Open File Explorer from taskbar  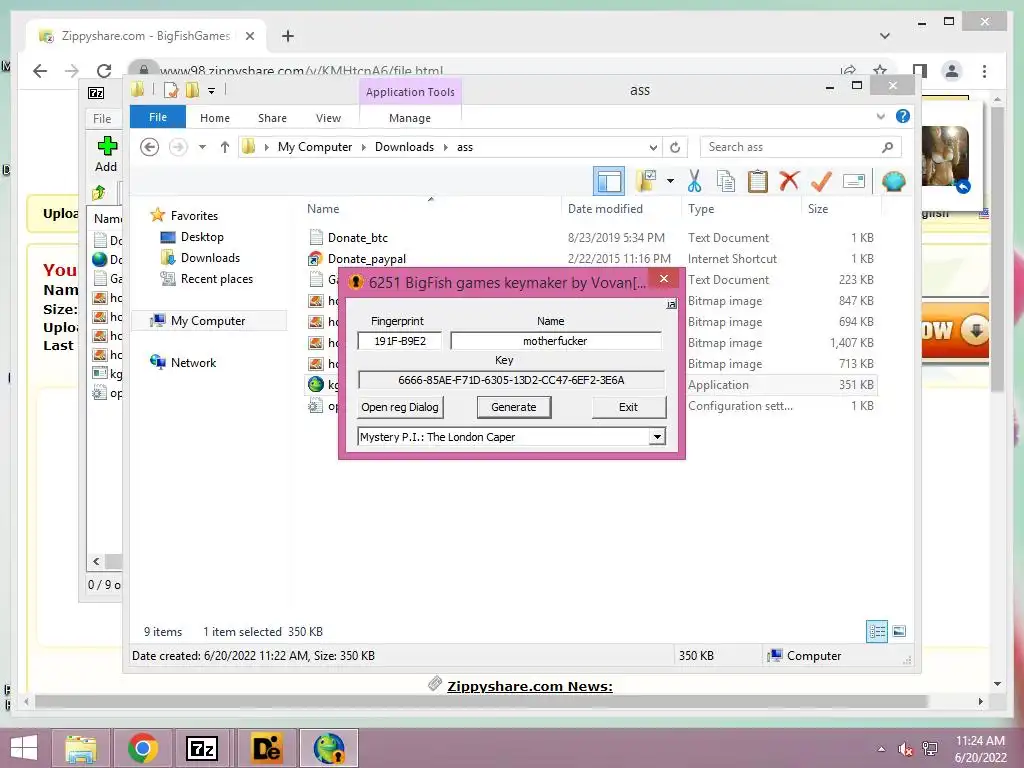(x=81, y=748)
